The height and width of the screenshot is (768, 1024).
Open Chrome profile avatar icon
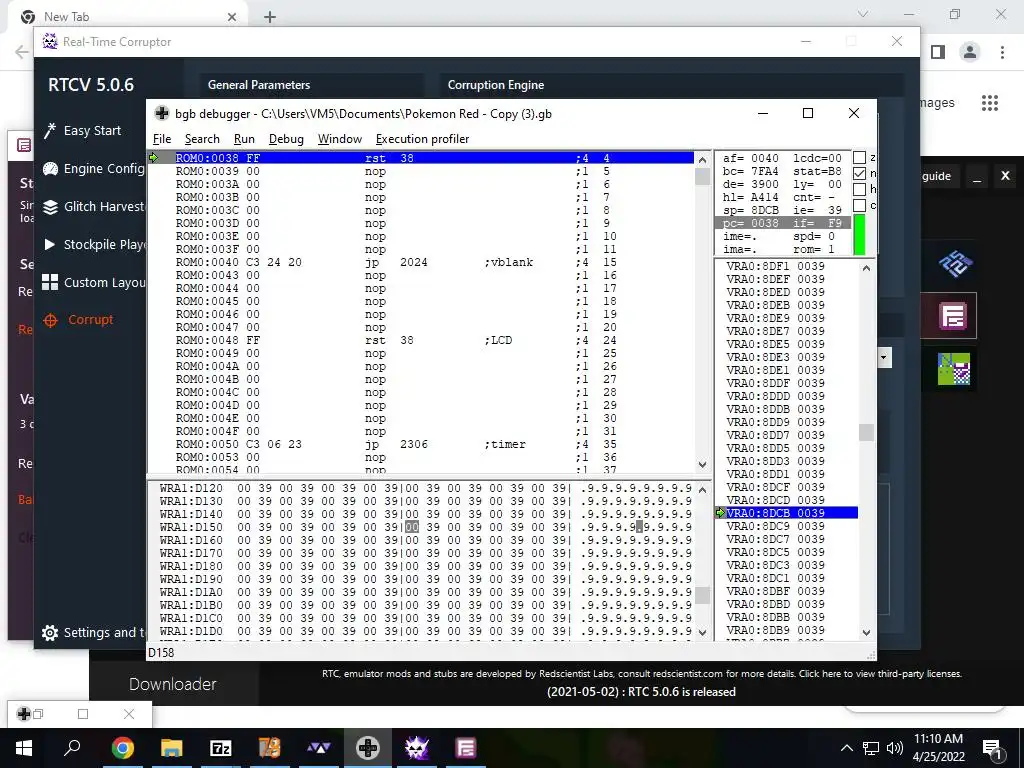(x=970, y=52)
